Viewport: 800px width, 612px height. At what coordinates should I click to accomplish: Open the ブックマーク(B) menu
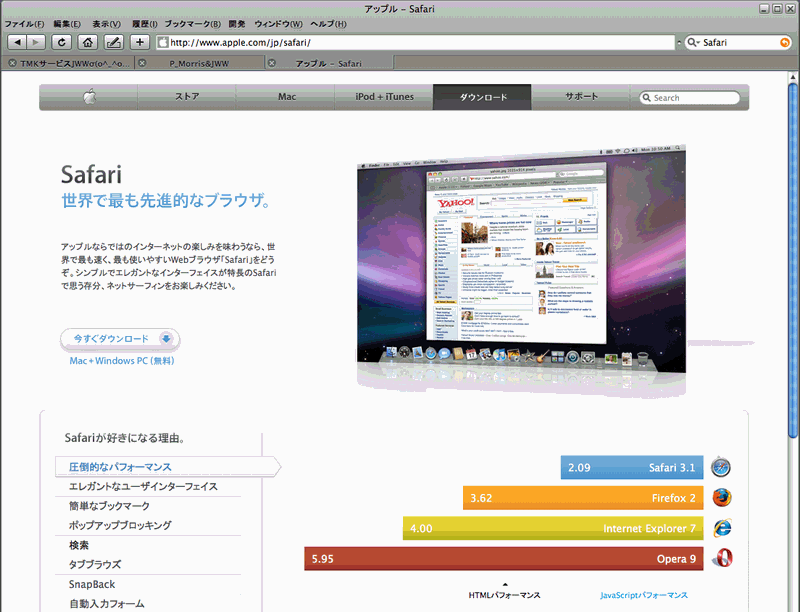click(x=192, y=24)
